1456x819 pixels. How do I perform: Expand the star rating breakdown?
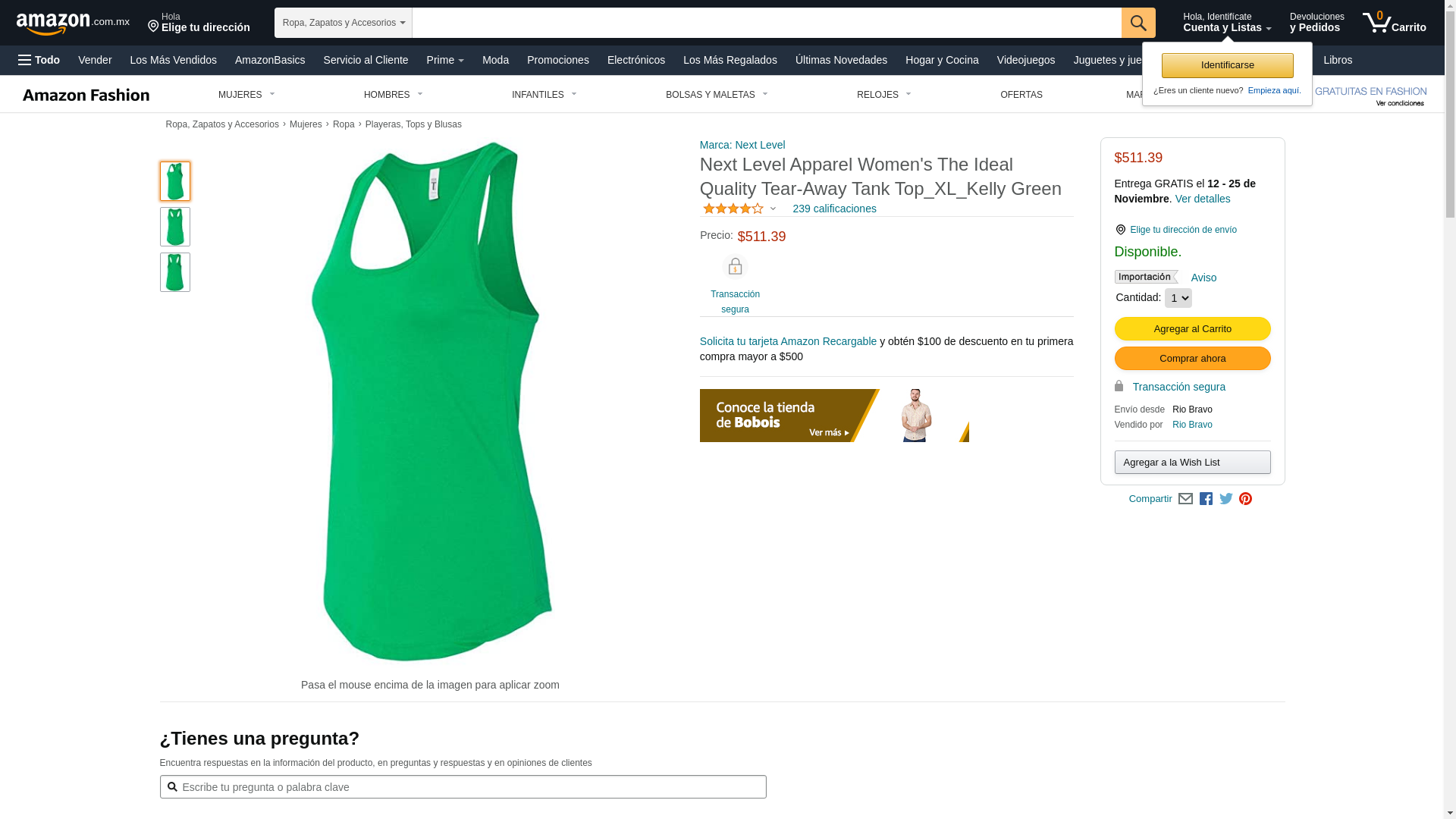(x=739, y=209)
